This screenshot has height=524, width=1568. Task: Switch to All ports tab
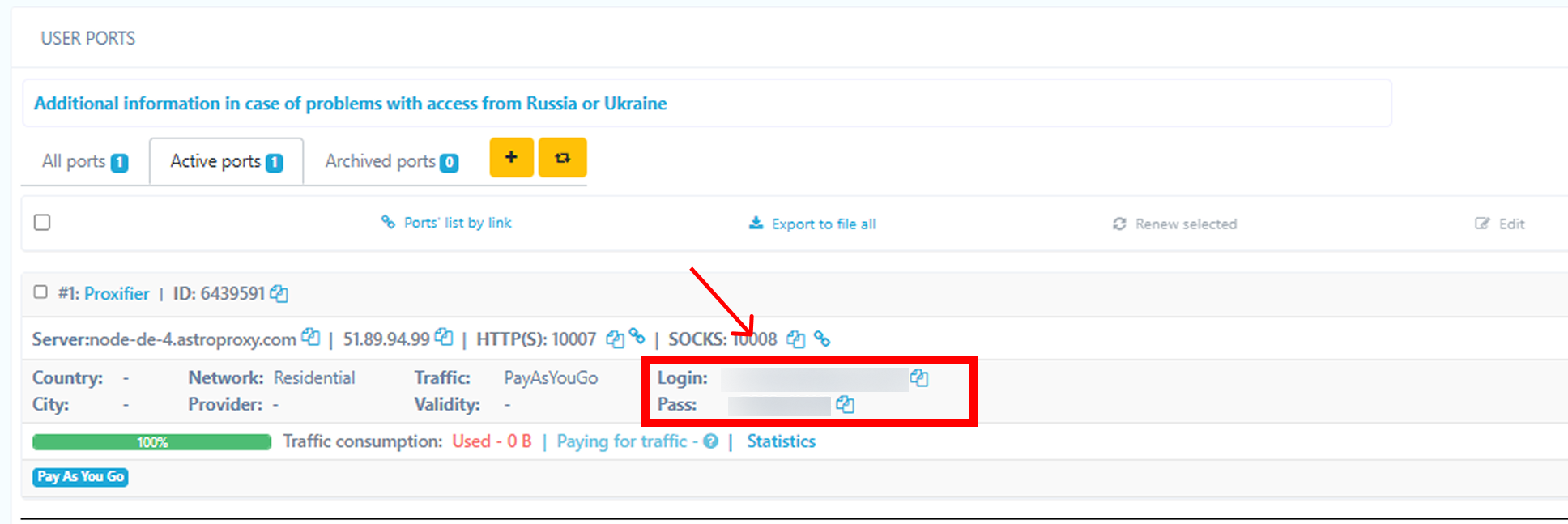tap(84, 161)
